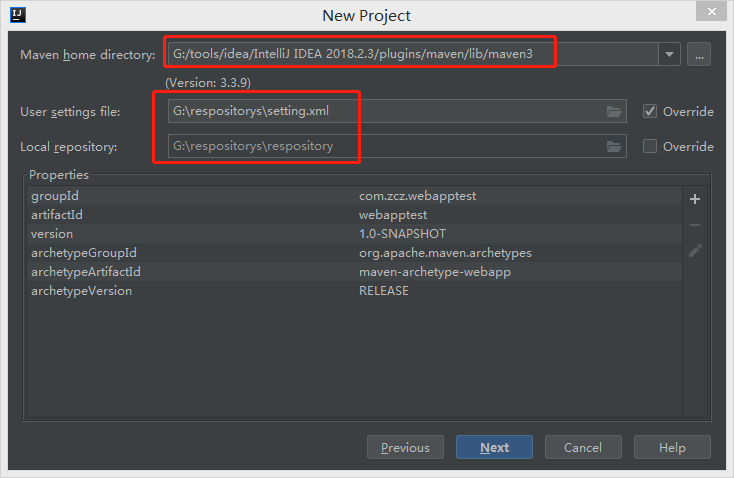Expand the Maven home directory dropdown

(x=669, y=54)
